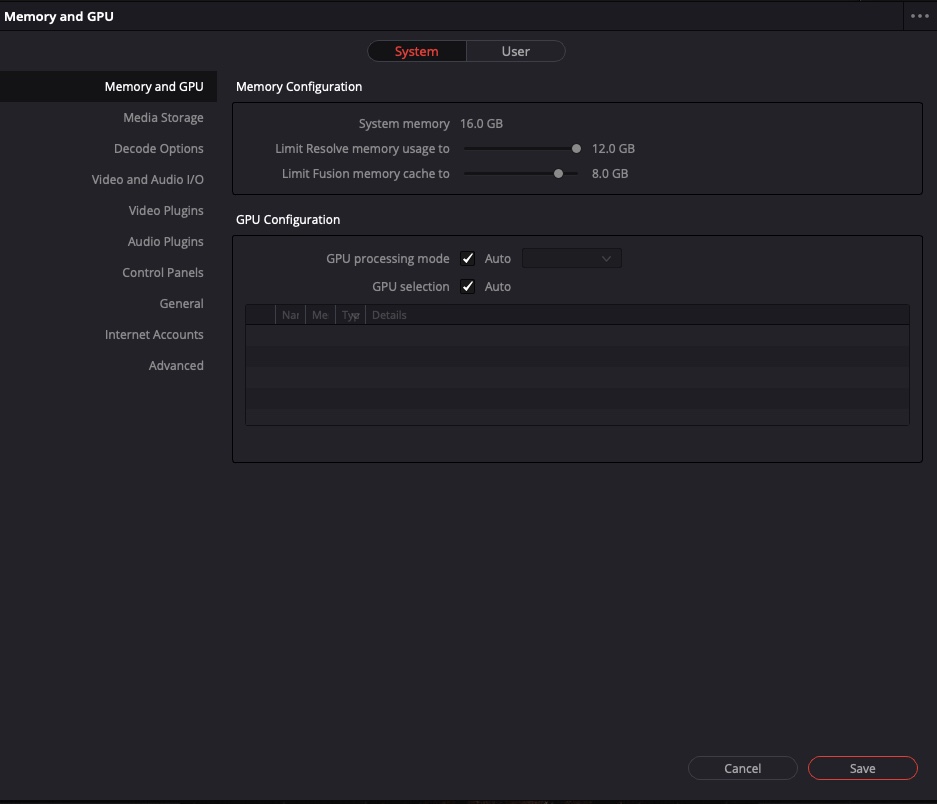Go to Decode Options section

[158, 149]
